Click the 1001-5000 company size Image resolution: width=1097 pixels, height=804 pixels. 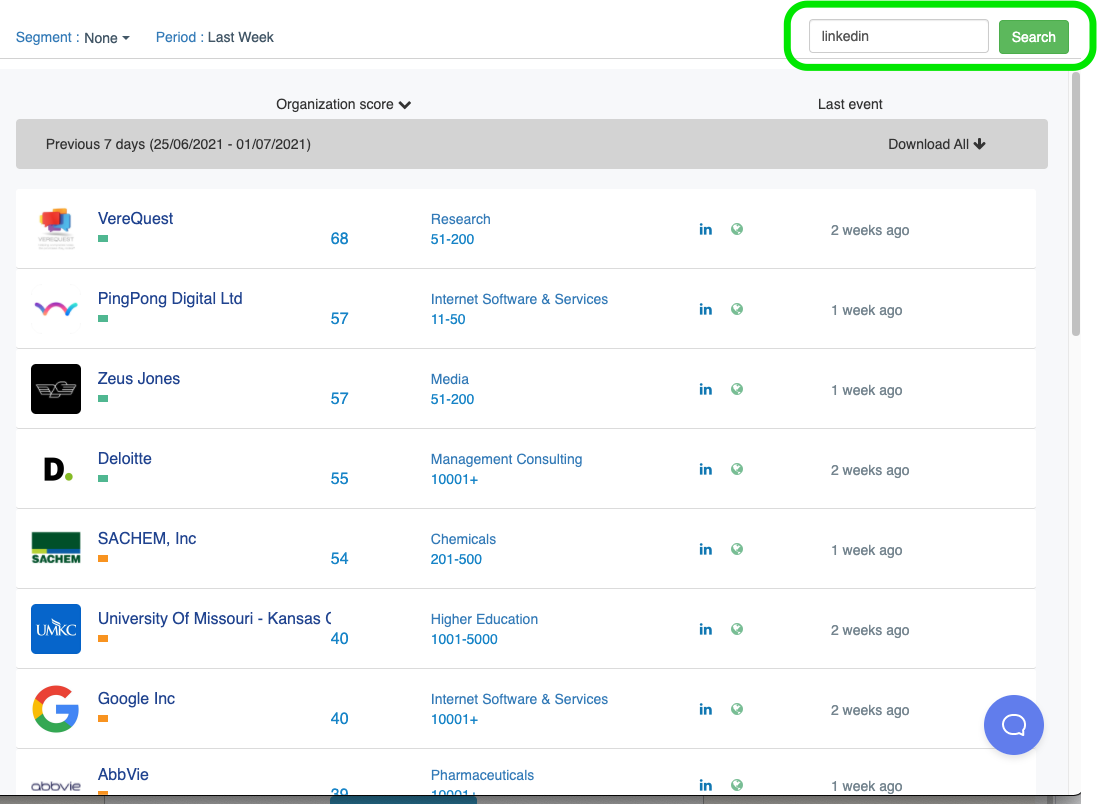click(464, 640)
